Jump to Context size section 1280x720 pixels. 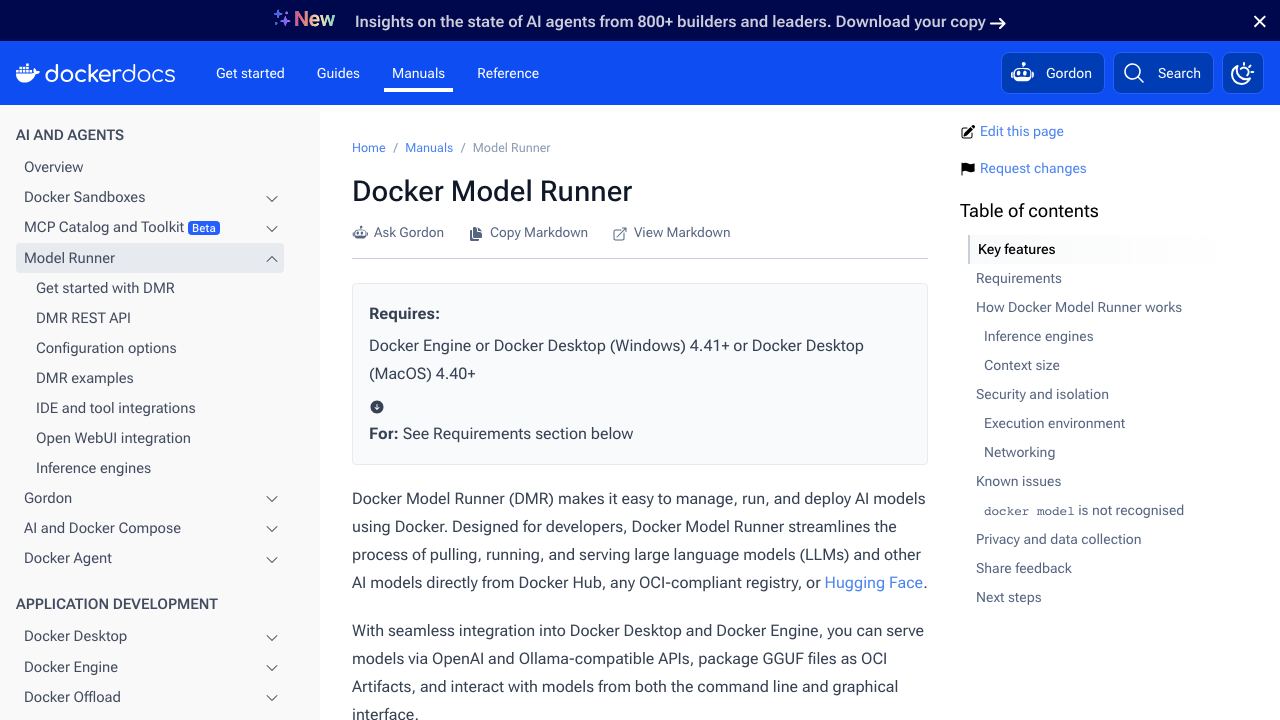click(x=1022, y=366)
